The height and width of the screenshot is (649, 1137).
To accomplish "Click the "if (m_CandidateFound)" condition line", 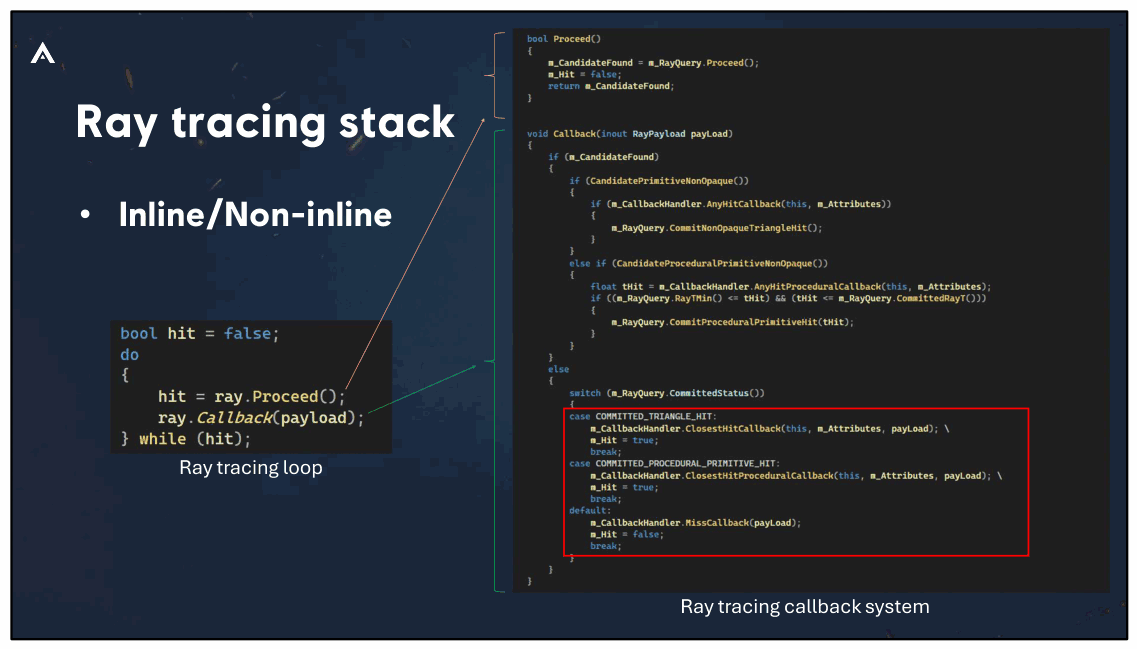I will click(x=603, y=157).
